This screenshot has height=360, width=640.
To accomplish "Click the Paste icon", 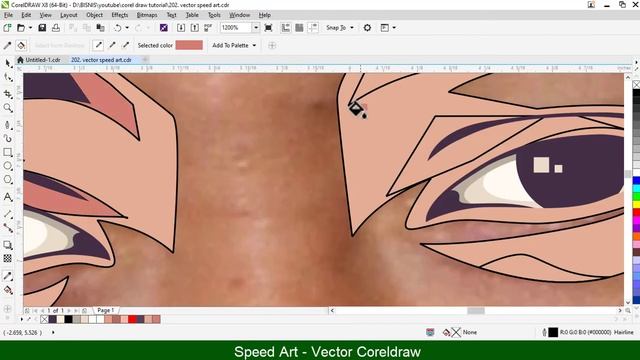I will click(x=100, y=28).
